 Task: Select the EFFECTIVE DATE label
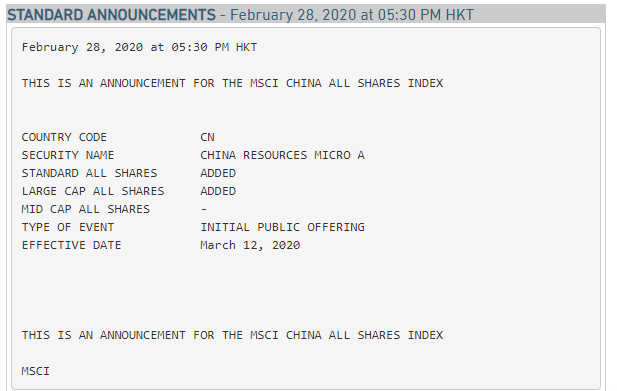(x=71, y=245)
